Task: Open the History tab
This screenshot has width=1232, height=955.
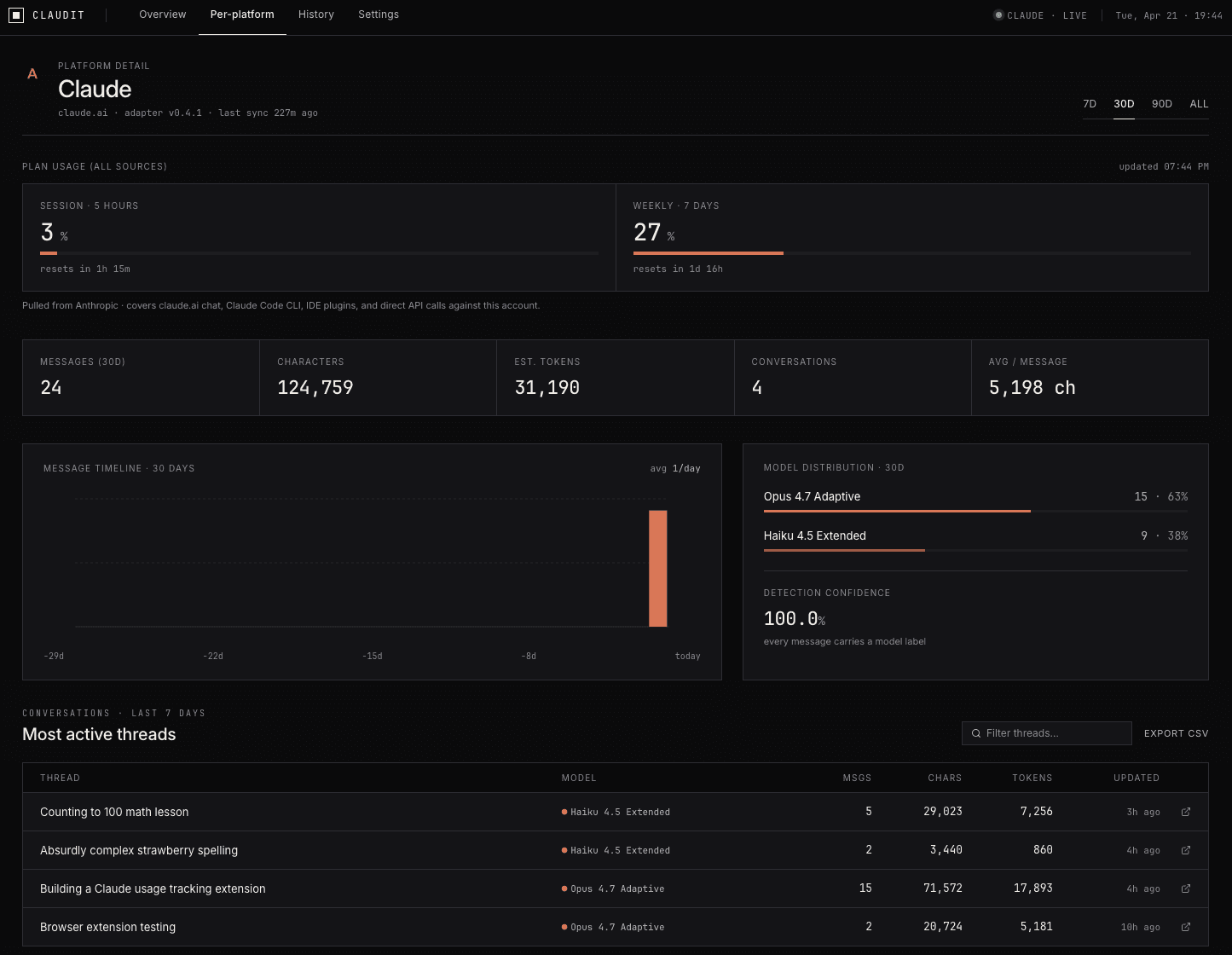Action: 316,14
